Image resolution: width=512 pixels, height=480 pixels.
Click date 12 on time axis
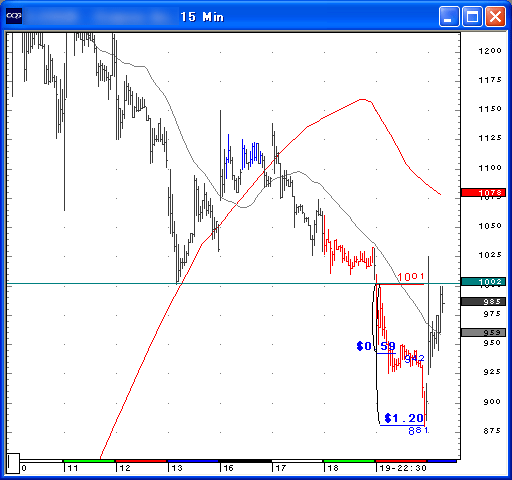tap(125, 468)
